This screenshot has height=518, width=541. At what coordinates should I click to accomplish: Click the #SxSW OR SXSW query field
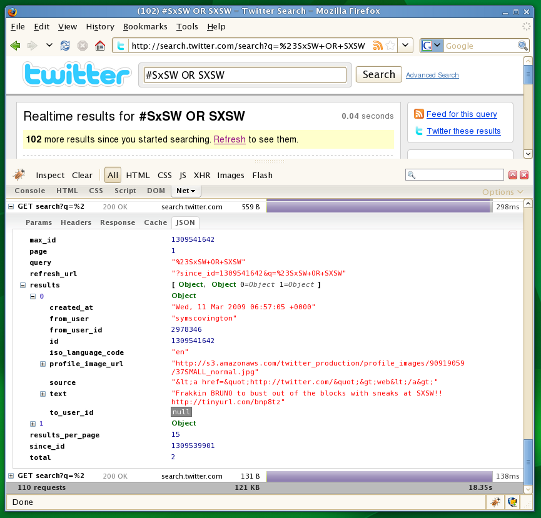(x=245, y=75)
